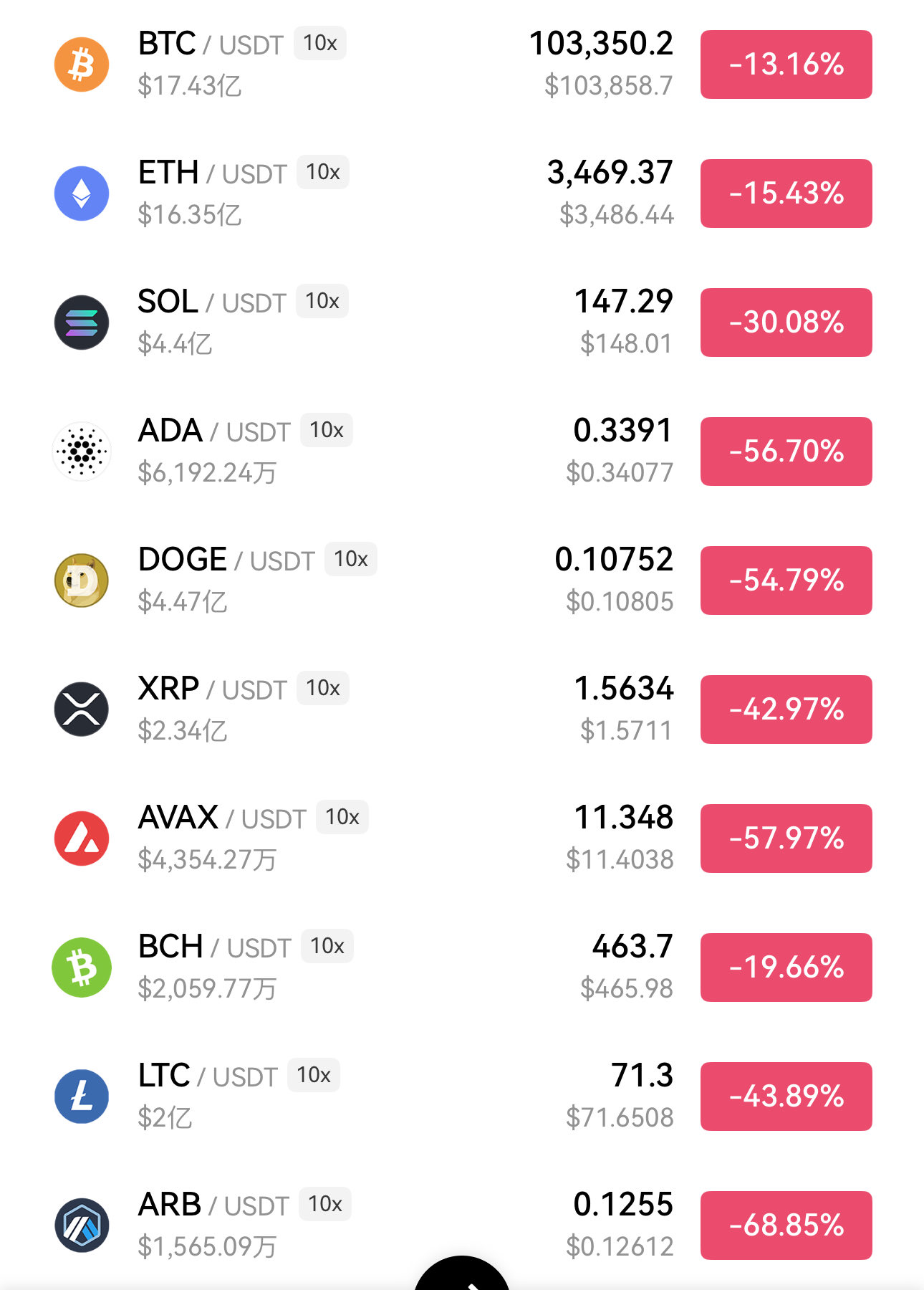Tap the ETH -15.43% change button
Image resolution: width=924 pixels, height=1290 pixels.
coord(786,193)
